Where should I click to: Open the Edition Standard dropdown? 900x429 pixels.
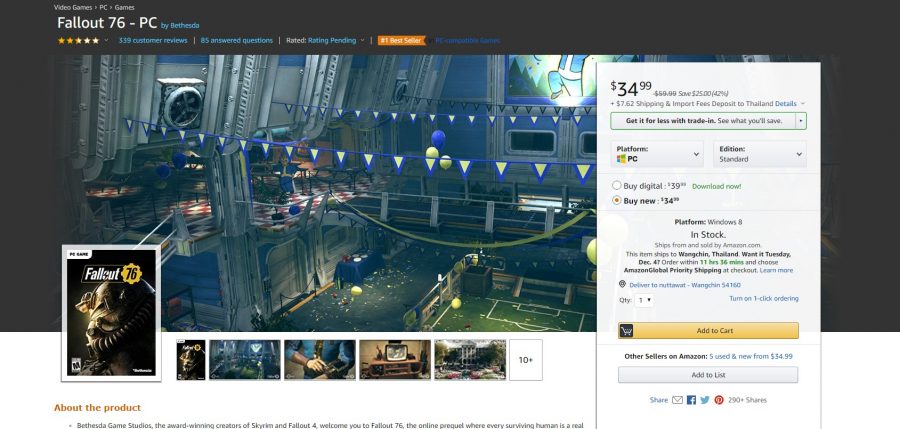point(759,154)
